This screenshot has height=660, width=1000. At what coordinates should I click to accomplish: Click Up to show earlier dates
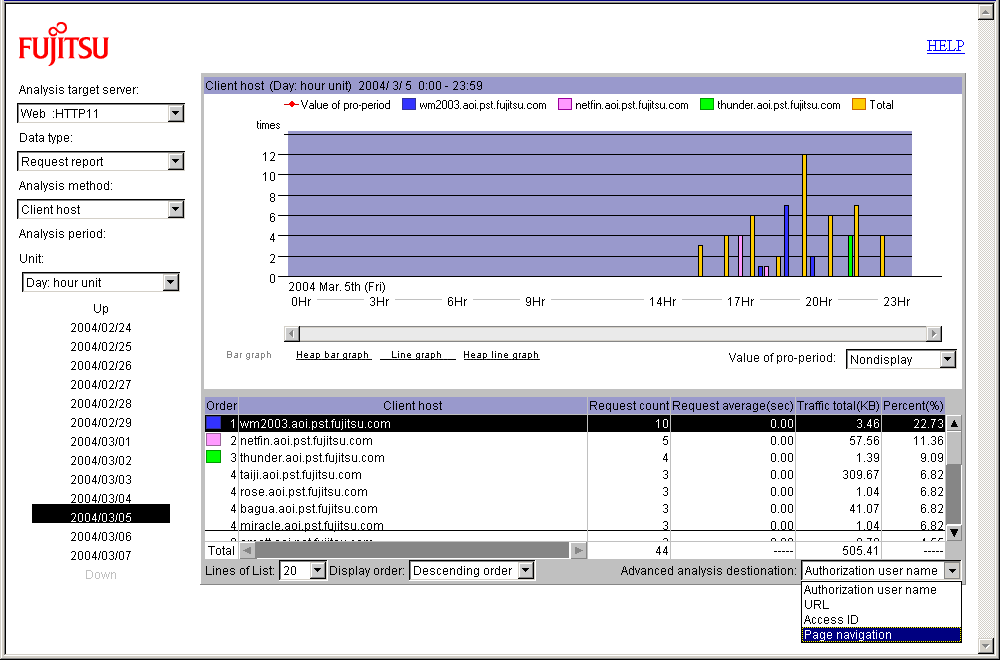pos(101,309)
